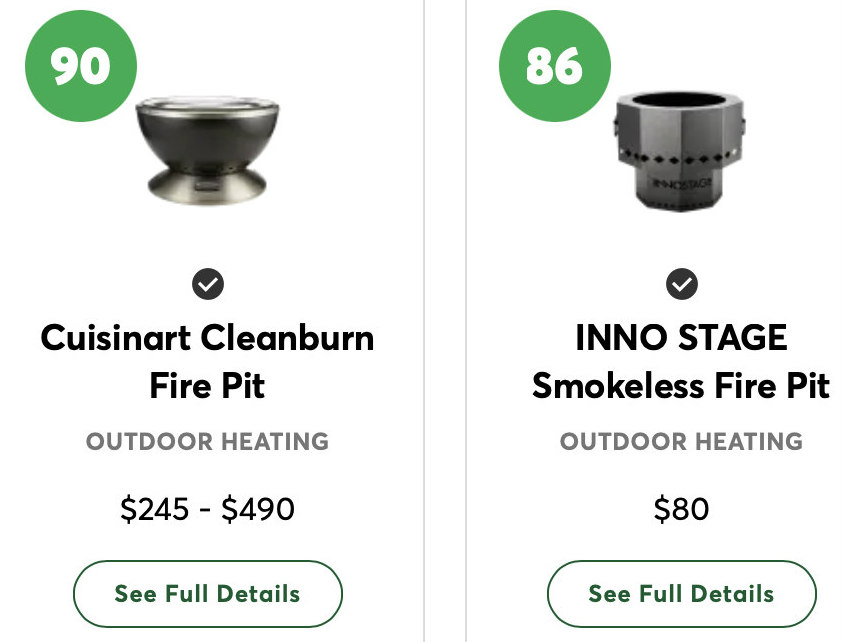Select Outdoor Heating category under Cuisinart
Screen dimensions: 843x642
208,441
